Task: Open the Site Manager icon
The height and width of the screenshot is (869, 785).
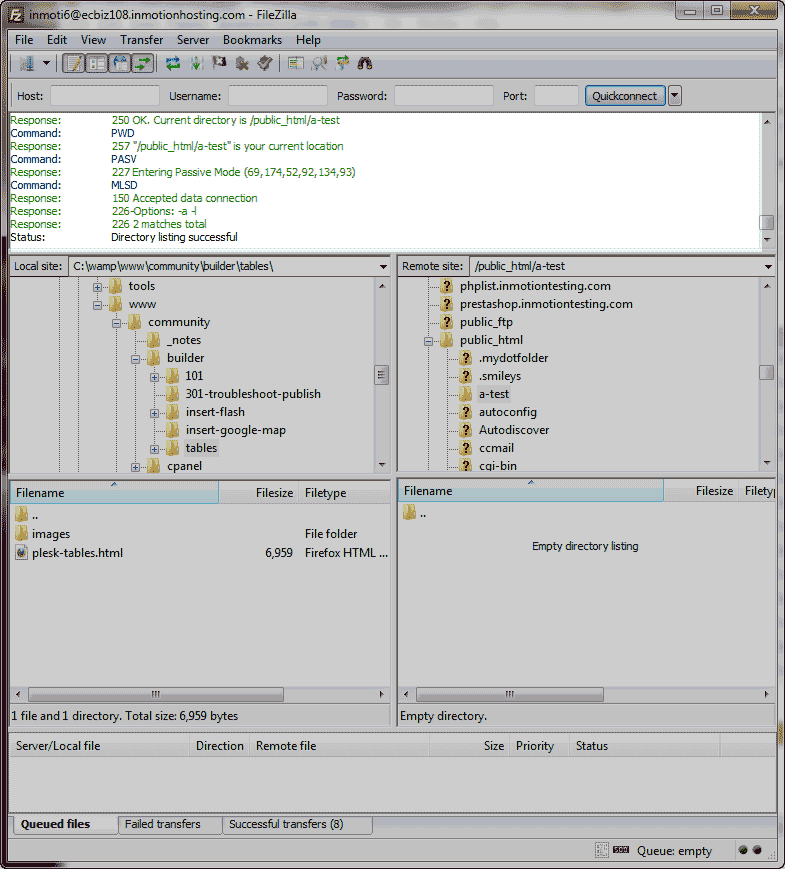Action: pos(26,64)
